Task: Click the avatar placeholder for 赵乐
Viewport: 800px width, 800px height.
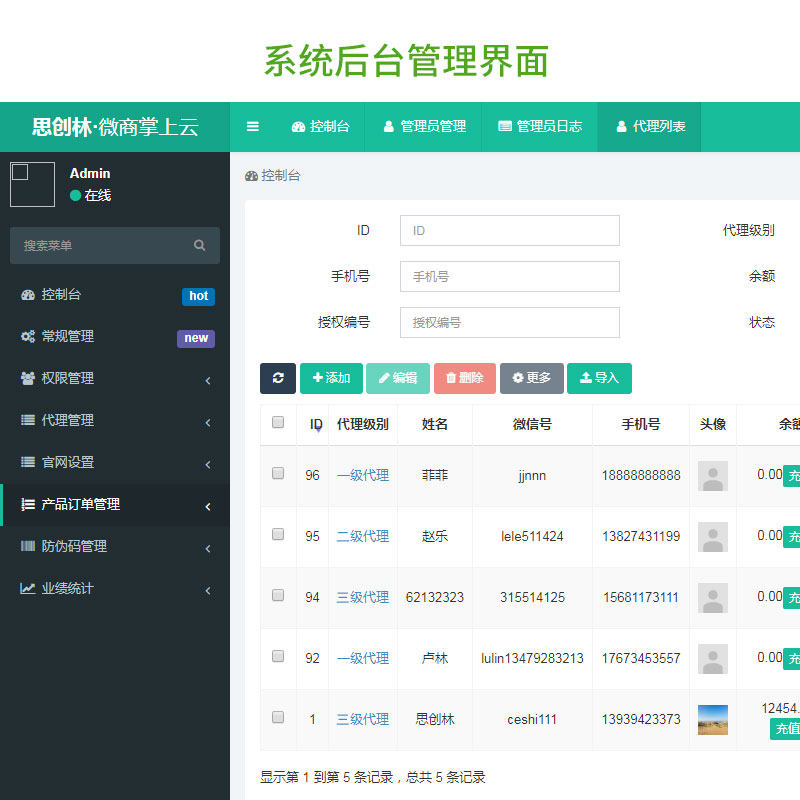Action: tap(713, 537)
